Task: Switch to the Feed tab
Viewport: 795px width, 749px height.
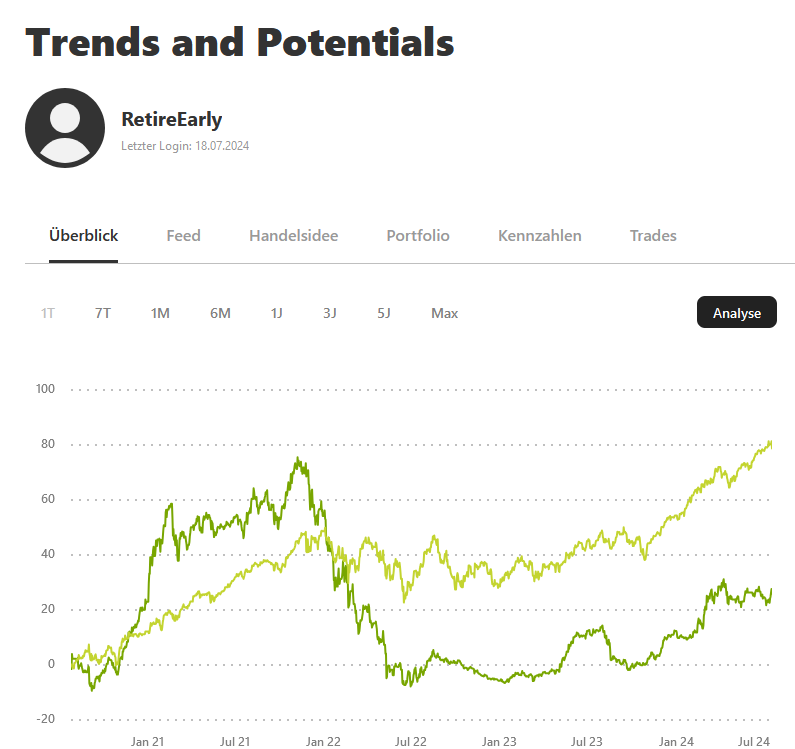Action: click(x=183, y=236)
